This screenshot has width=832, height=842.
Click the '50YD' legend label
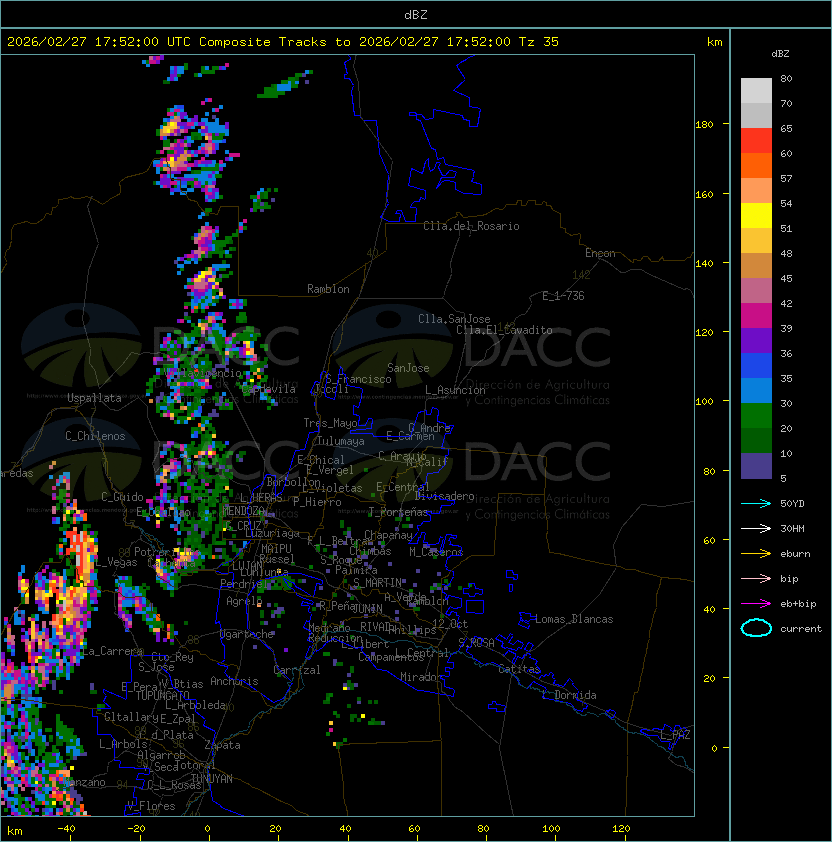792,503
